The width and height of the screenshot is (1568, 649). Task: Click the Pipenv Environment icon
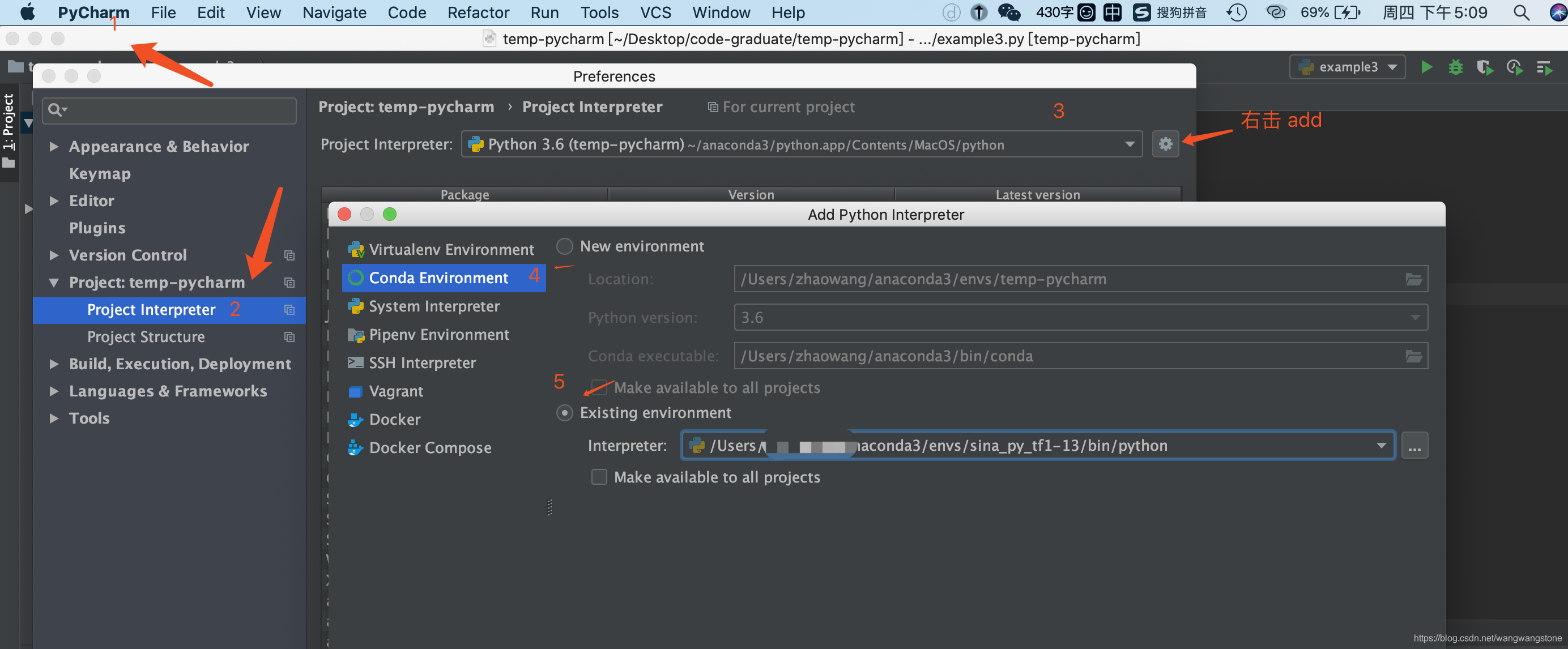click(x=356, y=335)
